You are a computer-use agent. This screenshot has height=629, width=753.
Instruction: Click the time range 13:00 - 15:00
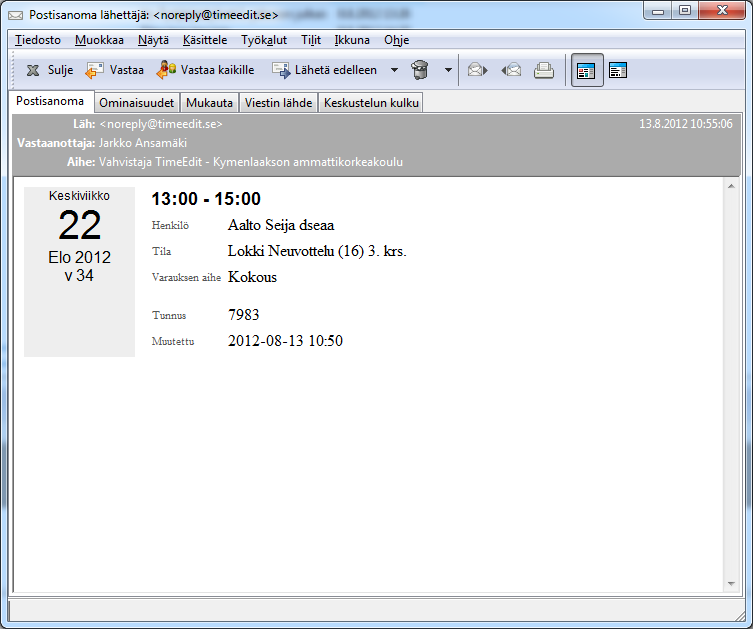click(x=206, y=199)
